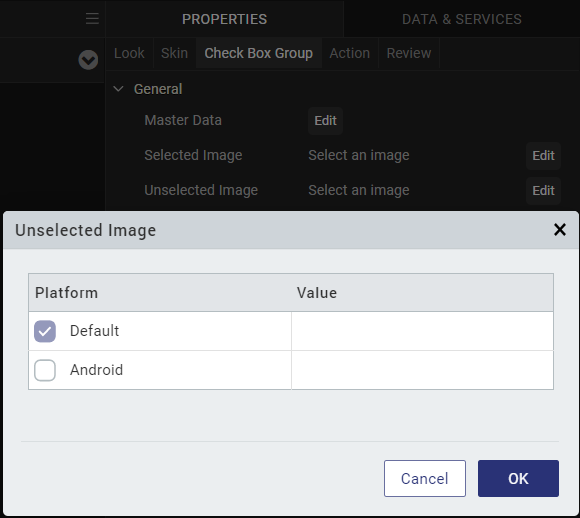
Task: Click the Default row value cell
Action: (422, 331)
